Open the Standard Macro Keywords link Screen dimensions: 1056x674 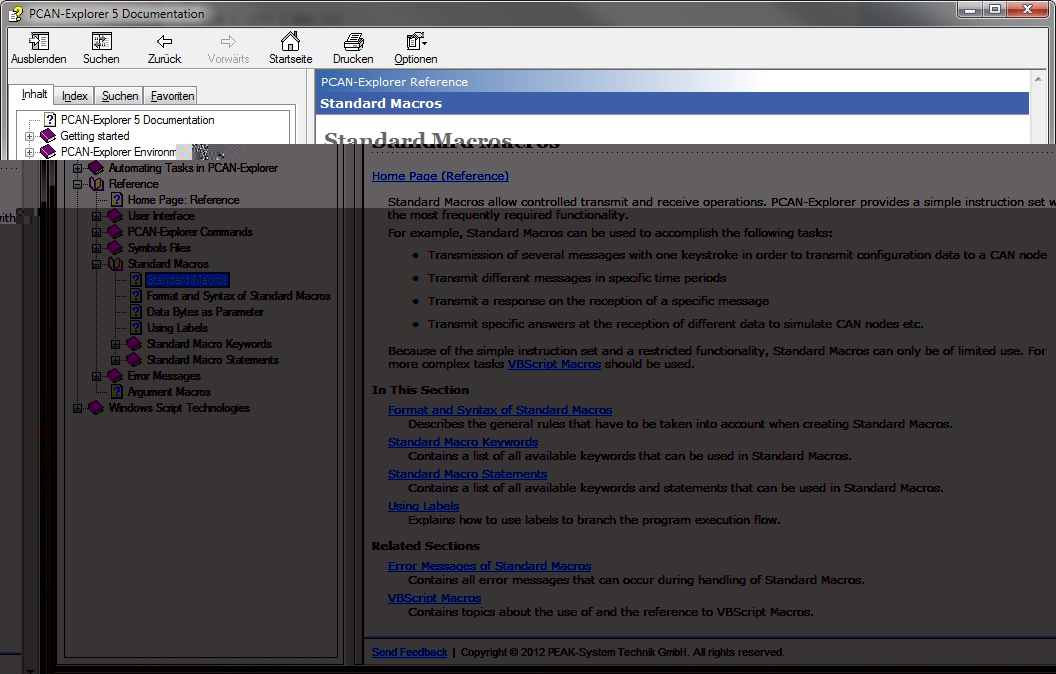tap(463, 442)
